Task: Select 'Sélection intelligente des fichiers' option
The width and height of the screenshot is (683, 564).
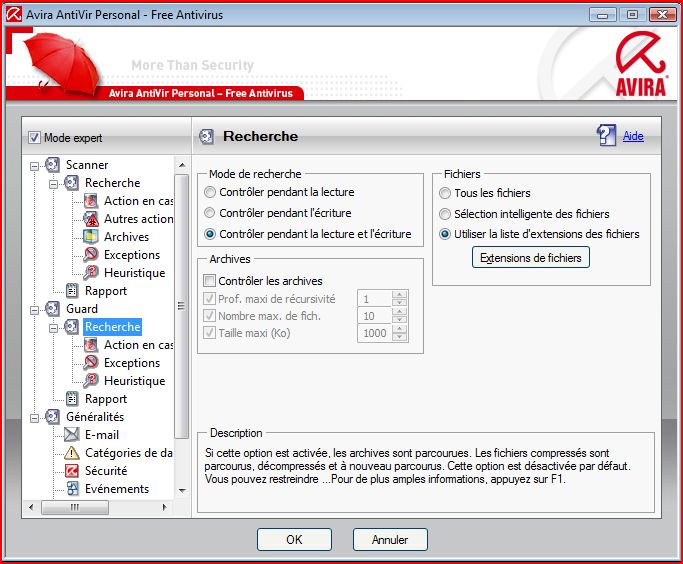Action: click(x=445, y=214)
